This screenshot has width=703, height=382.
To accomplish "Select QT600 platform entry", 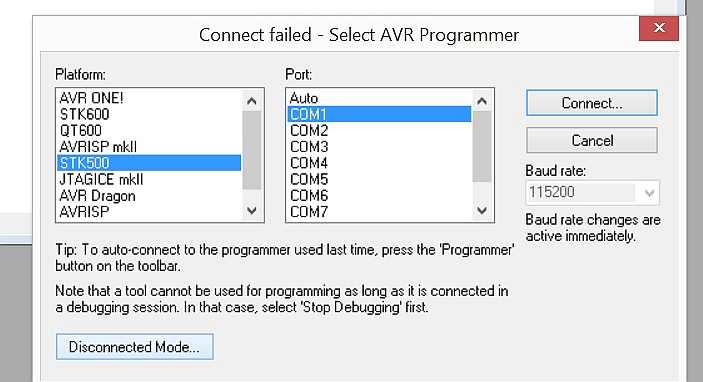I will point(149,130).
